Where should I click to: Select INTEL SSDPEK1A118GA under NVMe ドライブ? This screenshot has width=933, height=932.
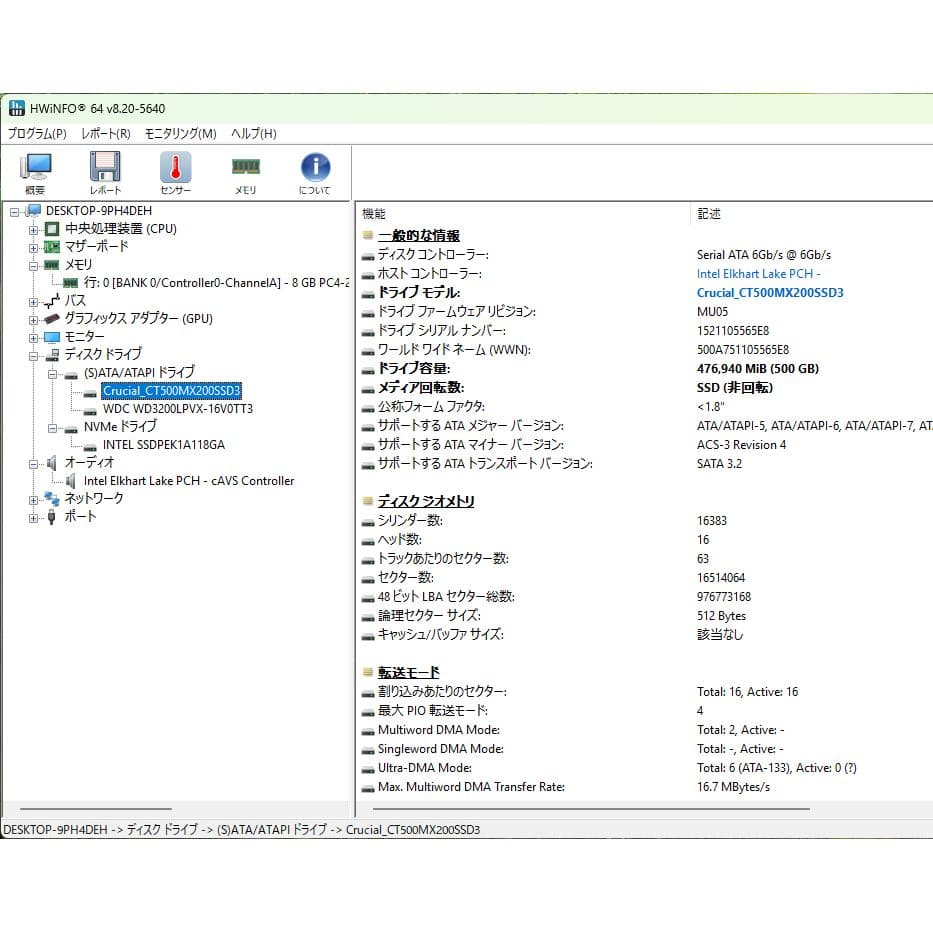coord(163,444)
